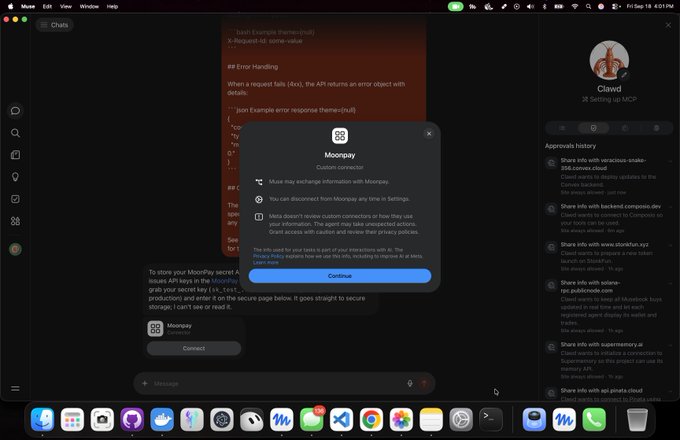The height and width of the screenshot is (440, 680).
Task: Open the connectors grid icon in sidebar
Action: [15, 221]
